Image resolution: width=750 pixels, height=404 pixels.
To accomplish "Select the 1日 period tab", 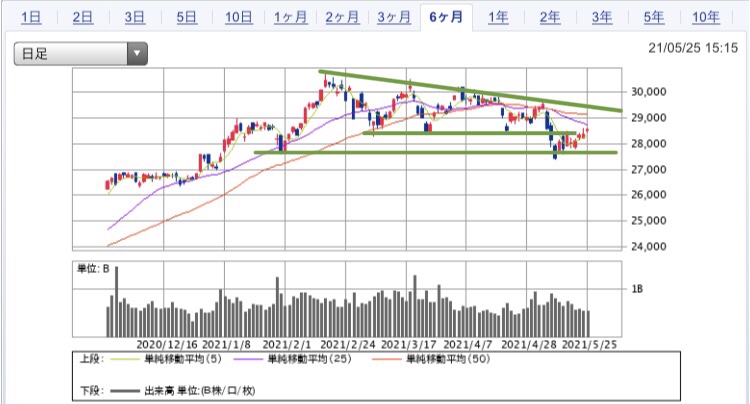I will 31,18.
